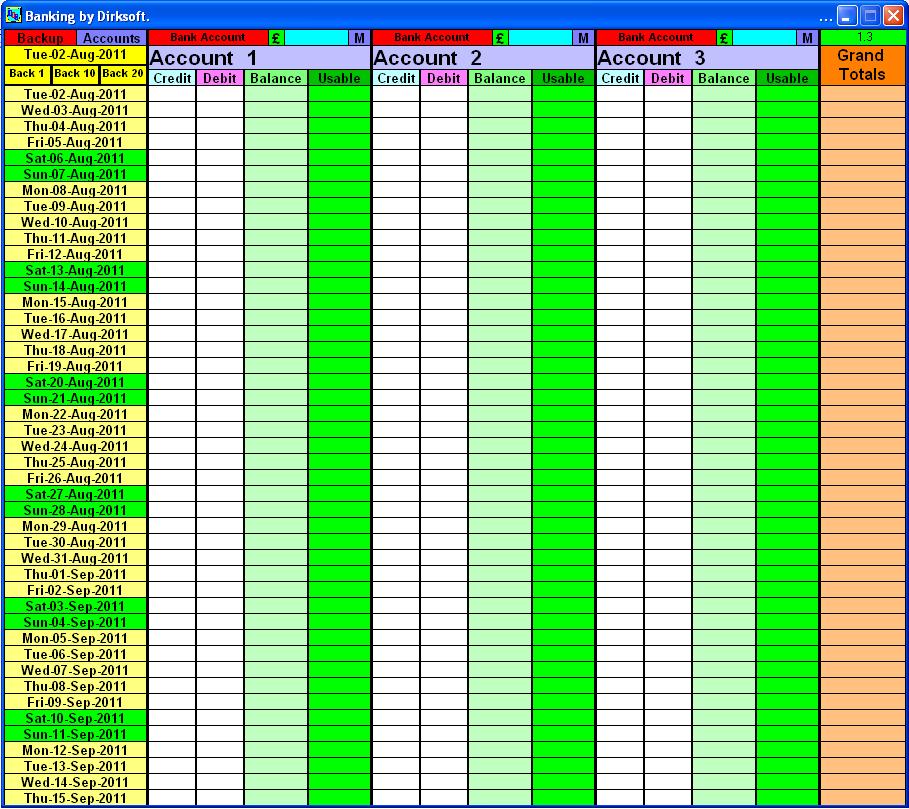Select the Sat-06-Aug-2011 date row
The width and height of the screenshot is (909, 809).
pyautogui.click(x=75, y=158)
